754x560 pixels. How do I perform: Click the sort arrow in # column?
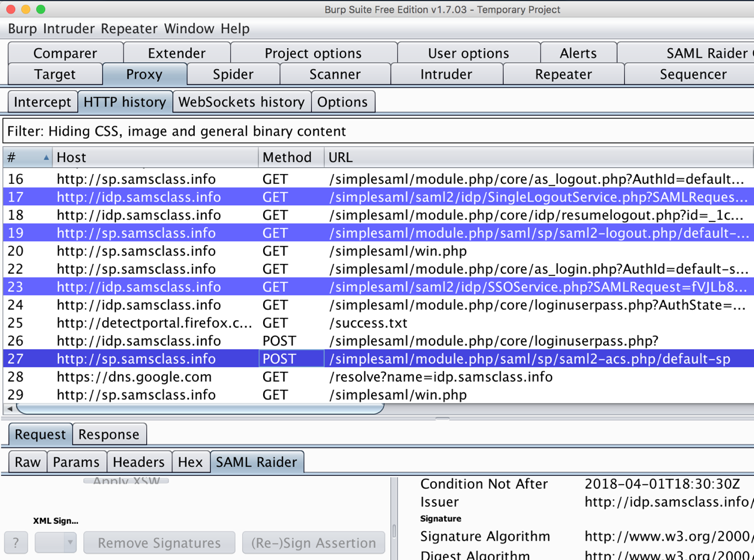[x=46, y=158]
